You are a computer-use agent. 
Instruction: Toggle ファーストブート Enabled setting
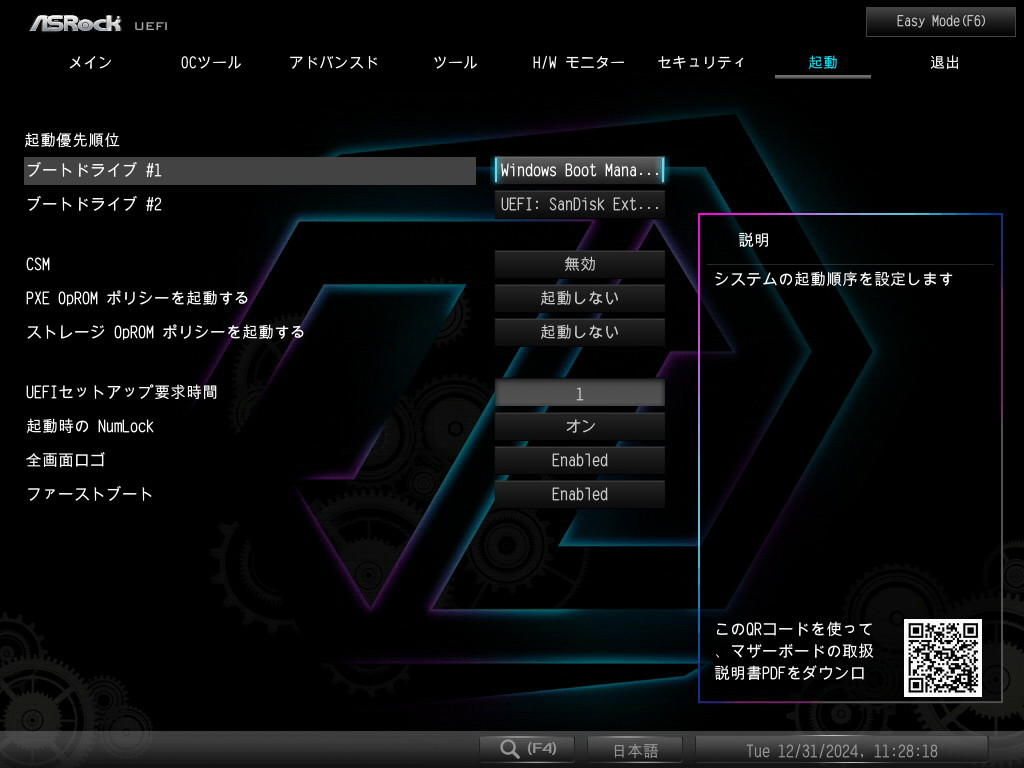[x=579, y=494]
